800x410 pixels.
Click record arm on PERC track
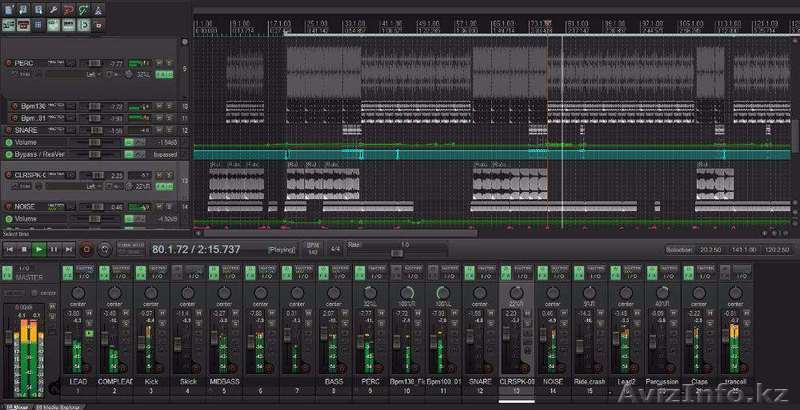click(x=9, y=63)
